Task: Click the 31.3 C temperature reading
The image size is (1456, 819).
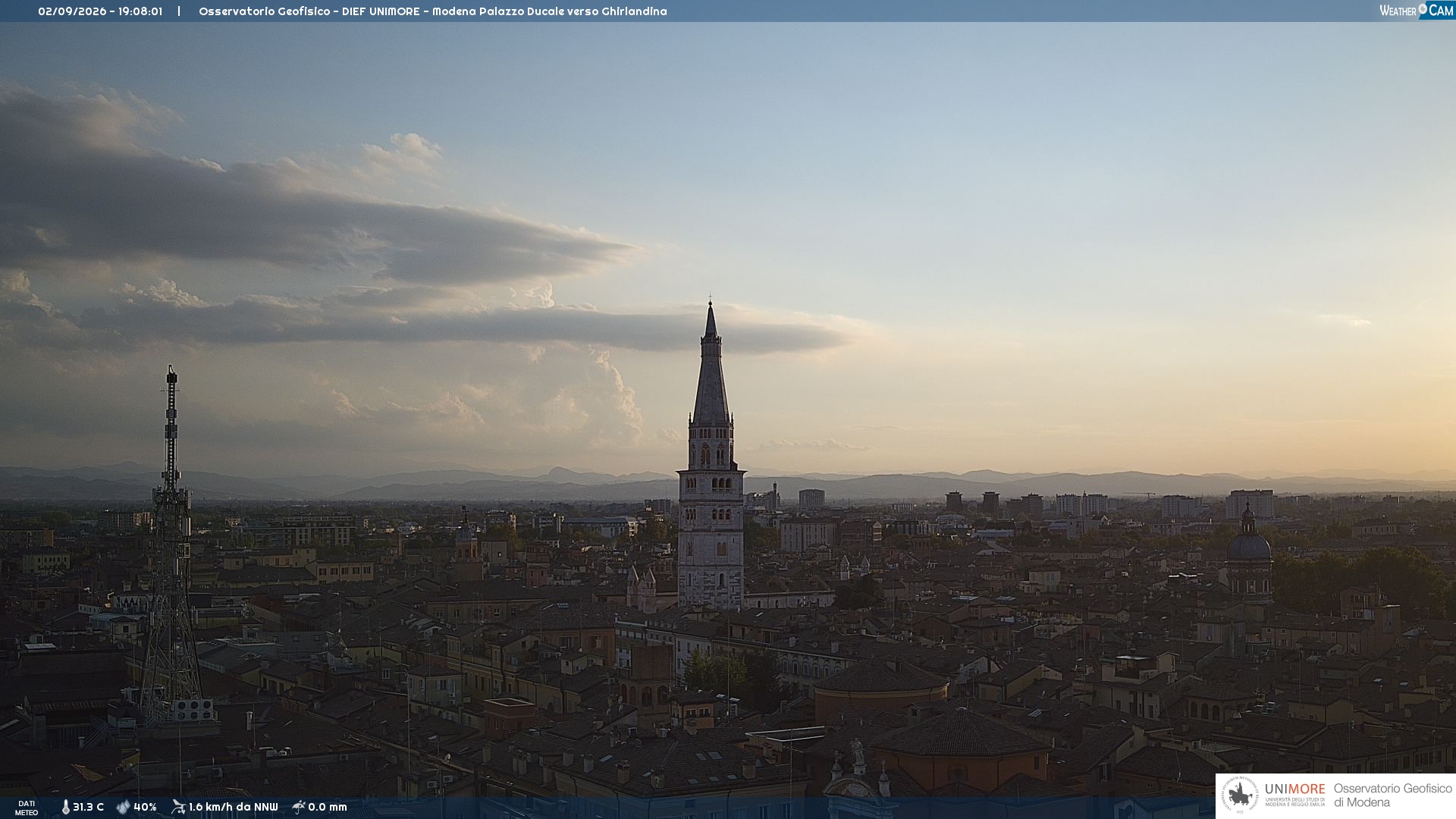Action: tap(88, 807)
